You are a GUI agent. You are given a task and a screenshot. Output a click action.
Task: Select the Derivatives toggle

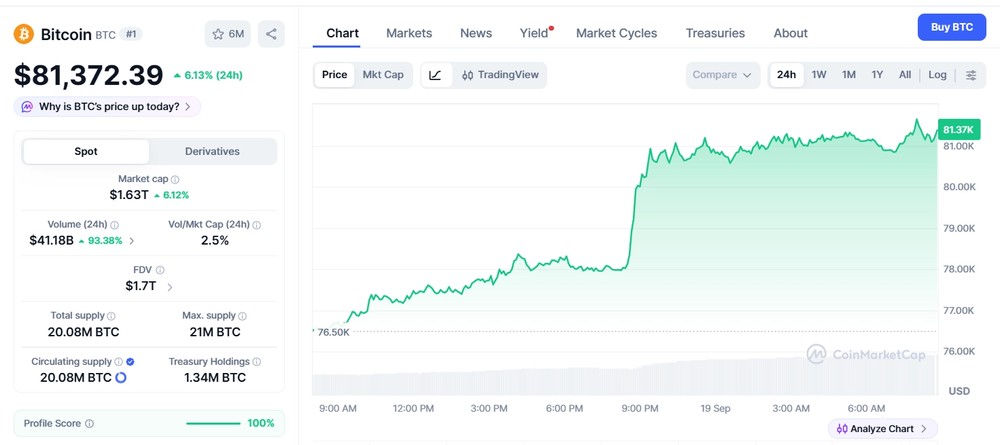(212, 152)
